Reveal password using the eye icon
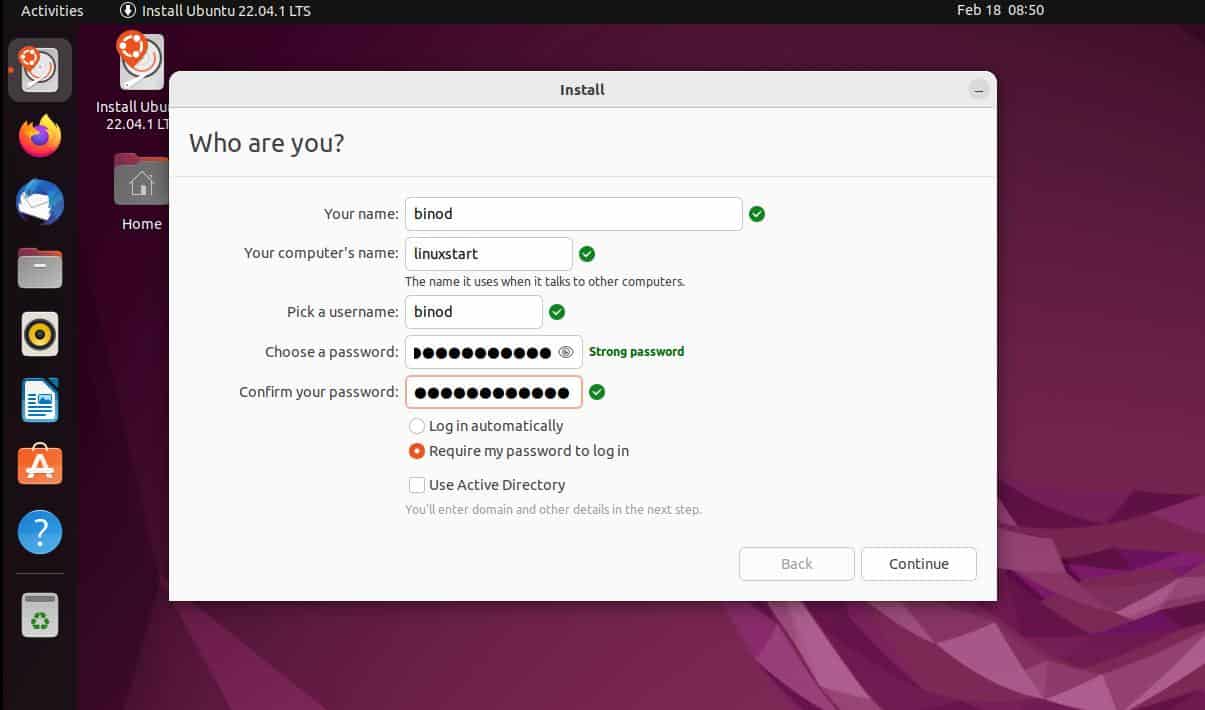 565,352
